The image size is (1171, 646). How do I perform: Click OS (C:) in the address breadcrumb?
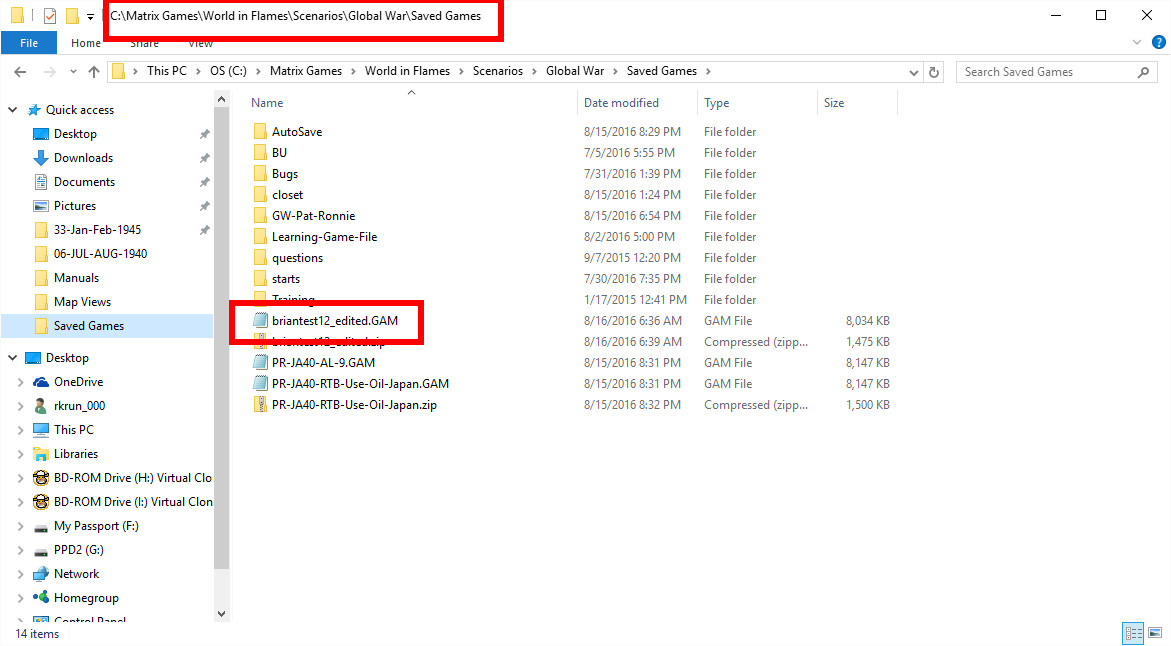pyautogui.click(x=228, y=71)
